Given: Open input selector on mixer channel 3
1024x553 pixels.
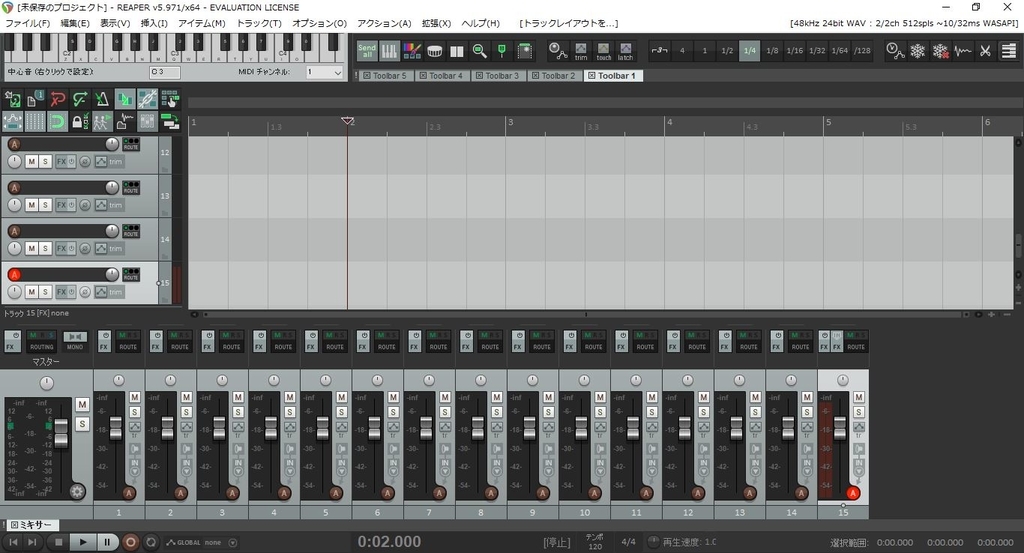Looking at the screenshot, I should 238,466.
